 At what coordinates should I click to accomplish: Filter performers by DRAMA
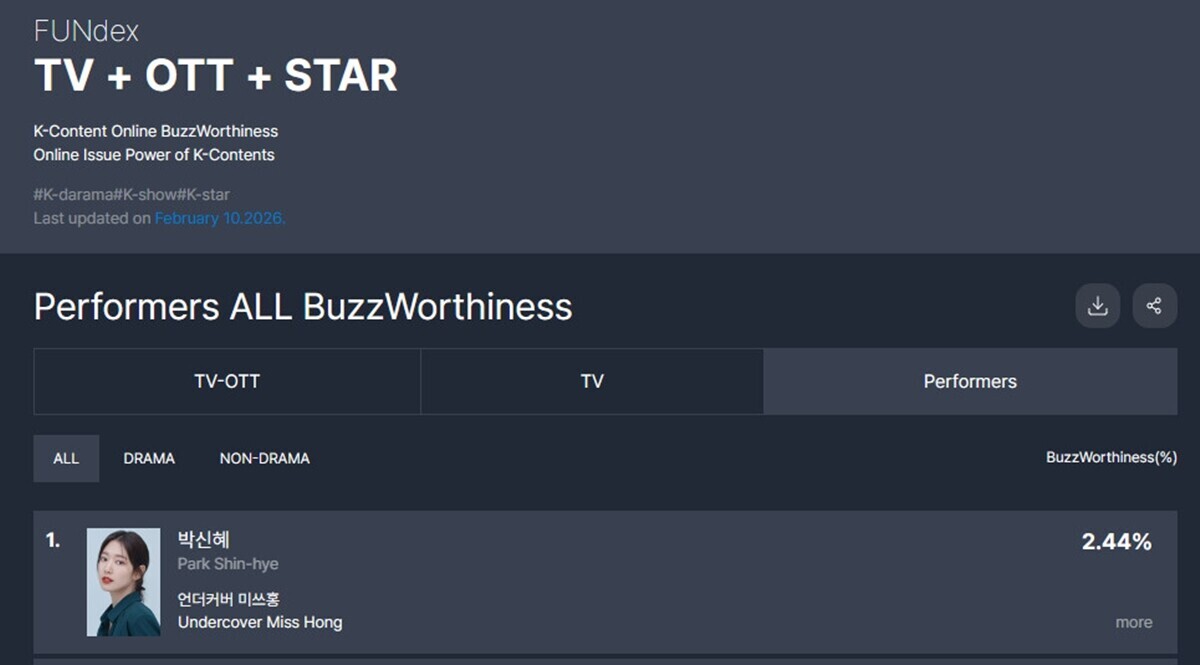pyautogui.click(x=149, y=458)
